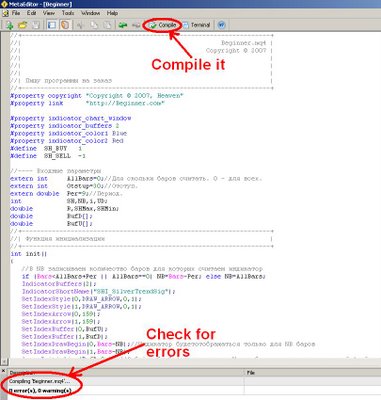The image size is (381, 400).
Task: Click the green back-arrow toolbar icon
Action: click(123, 25)
